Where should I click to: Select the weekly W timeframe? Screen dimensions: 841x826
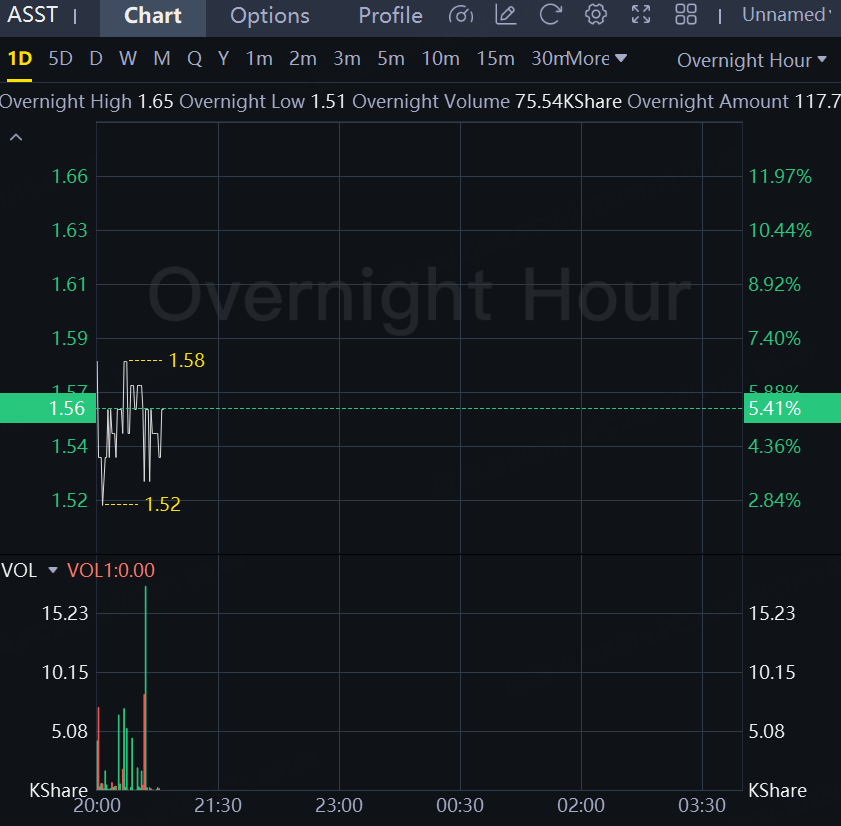128,59
